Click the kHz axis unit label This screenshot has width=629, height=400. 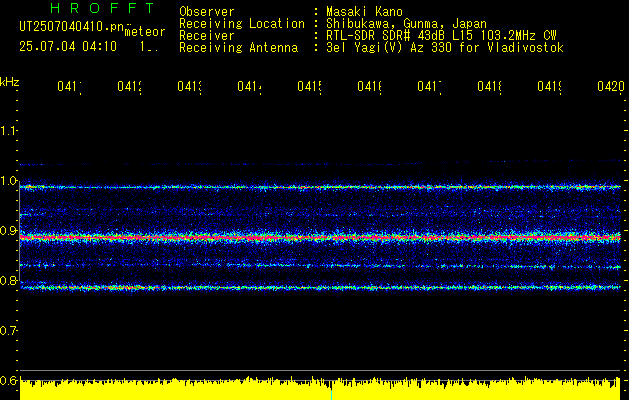[x=9, y=82]
